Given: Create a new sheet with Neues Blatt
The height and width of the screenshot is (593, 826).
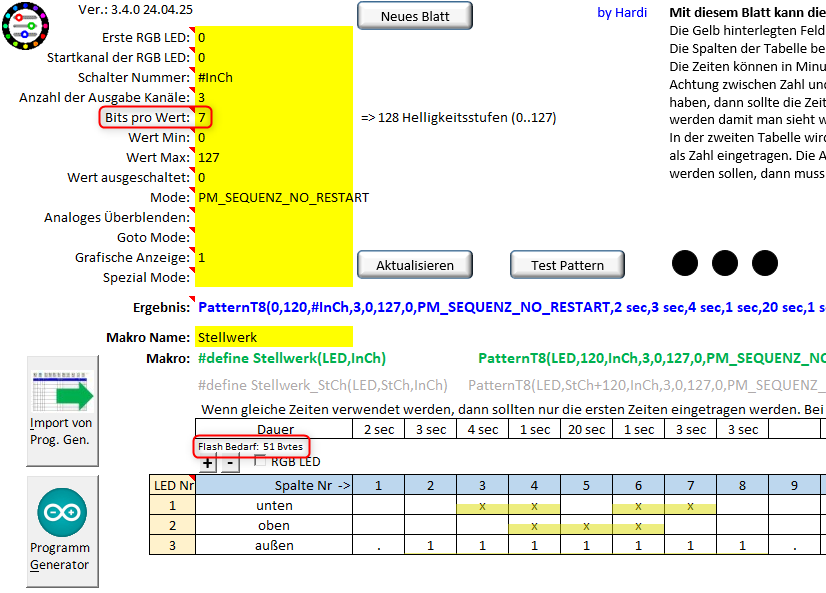Looking at the screenshot, I should point(414,16).
